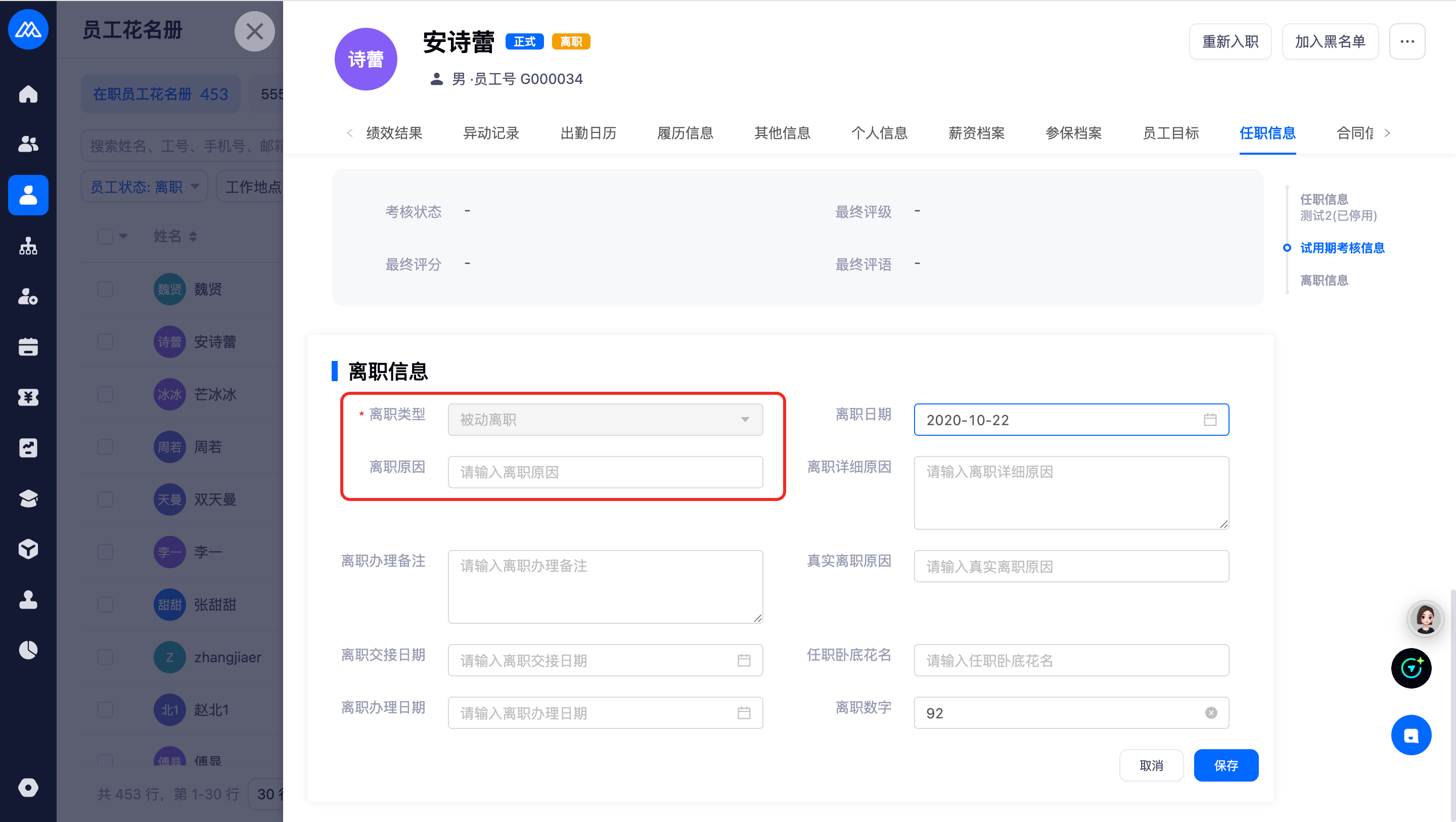Clear the 离职数字 field value
This screenshot has width=1456, height=822.
tap(1211, 713)
